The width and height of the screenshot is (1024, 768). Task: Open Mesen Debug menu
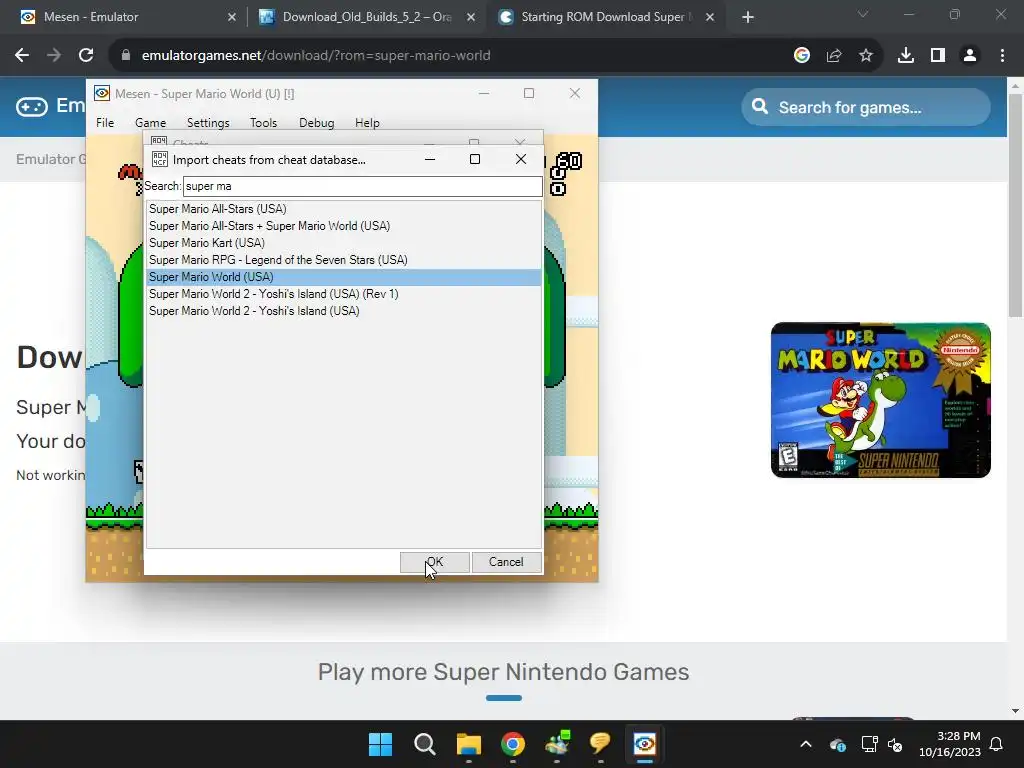point(317,123)
